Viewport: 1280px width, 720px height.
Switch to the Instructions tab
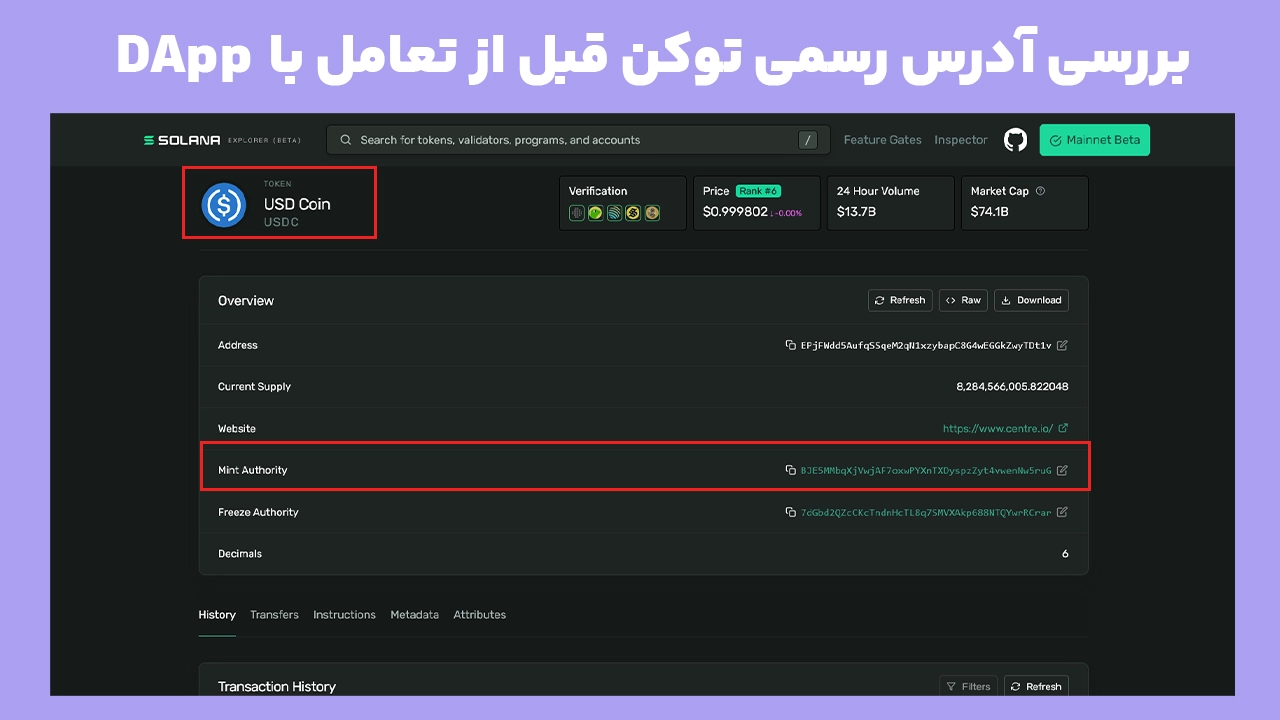tap(344, 615)
